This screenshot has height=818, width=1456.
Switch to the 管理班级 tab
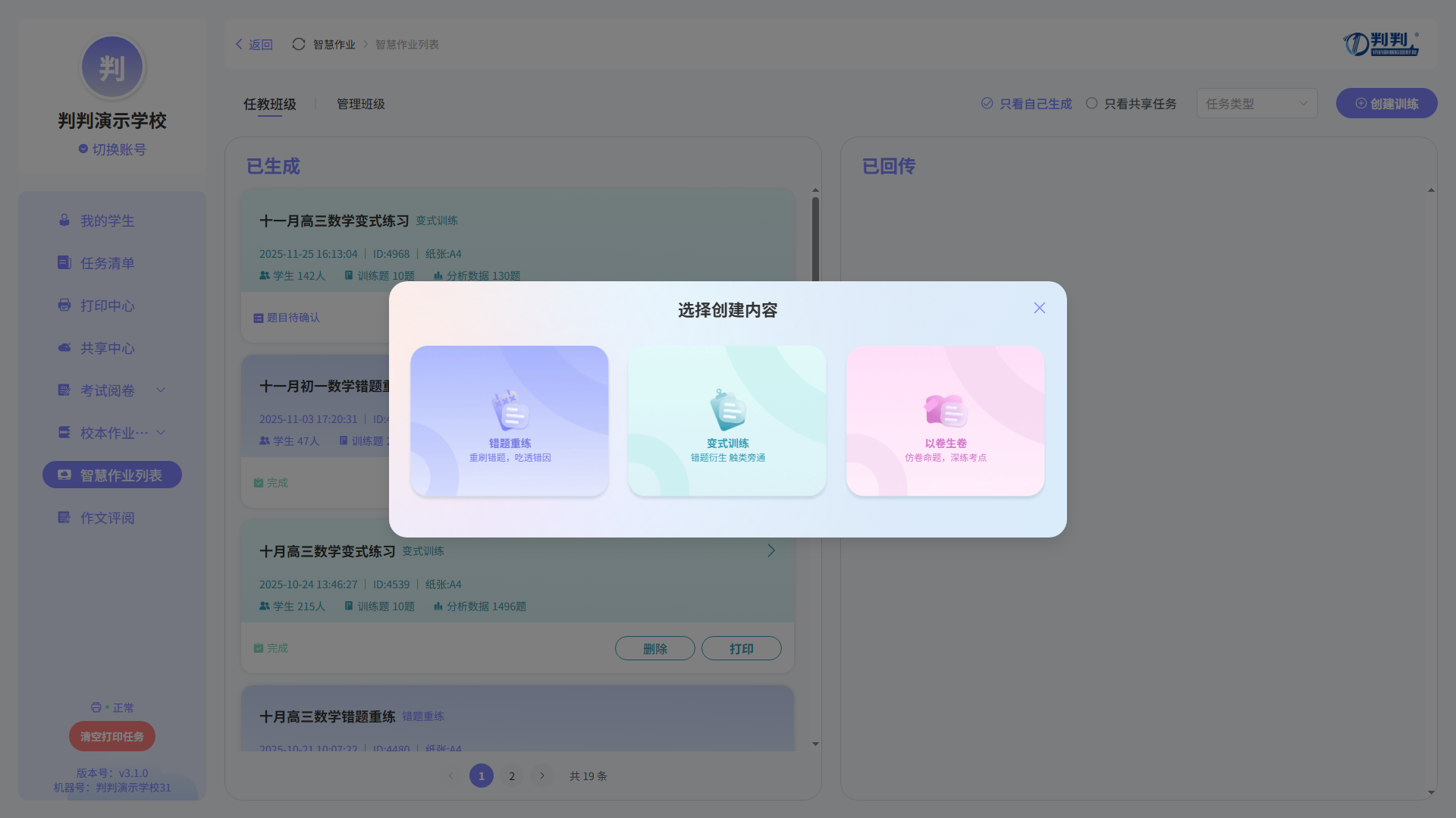pyautogui.click(x=361, y=104)
